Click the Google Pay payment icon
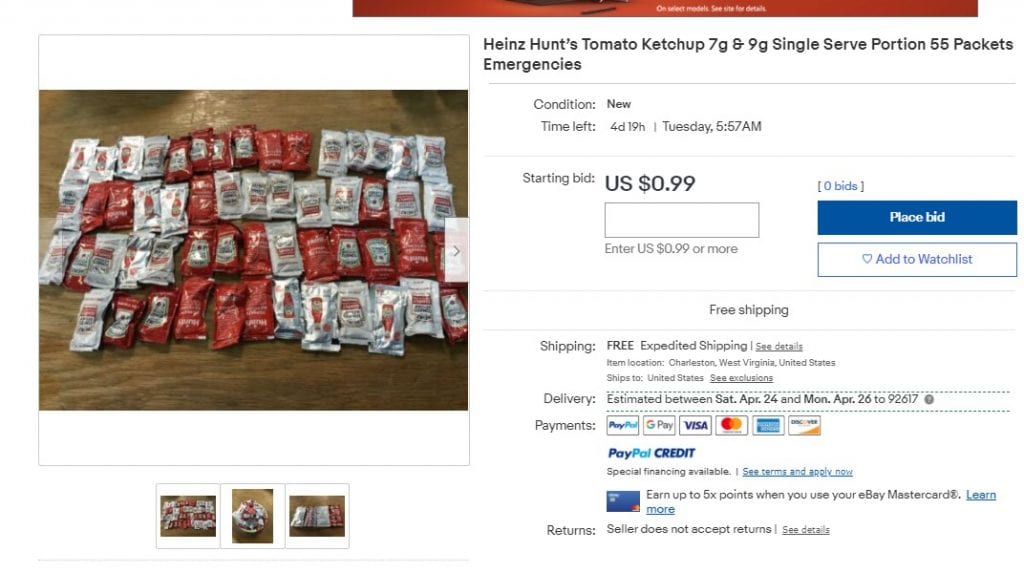Screen dimensions: 1024x573 659,425
